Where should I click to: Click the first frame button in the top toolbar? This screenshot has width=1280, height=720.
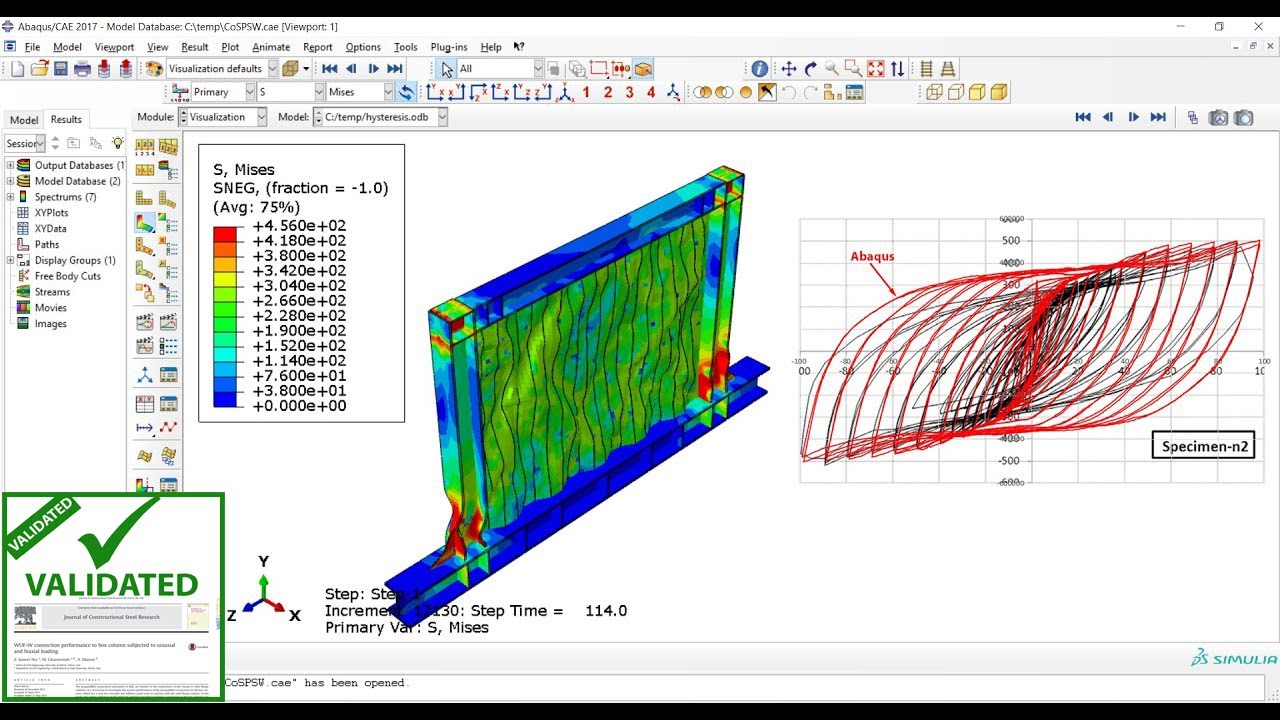[x=329, y=69]
